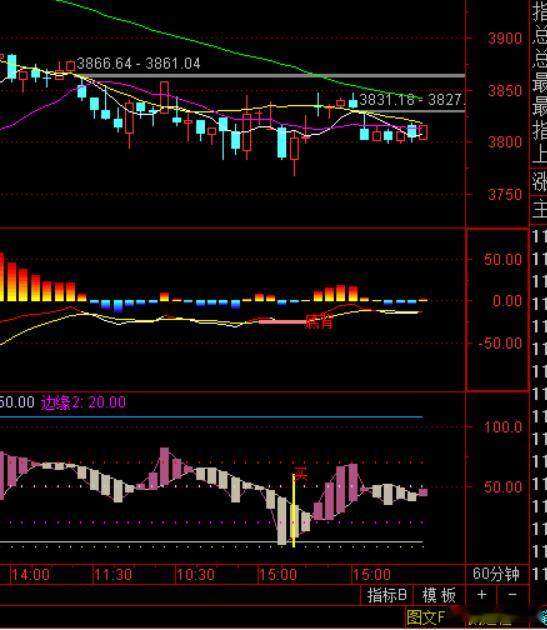547x630 pixels.
Task: Click the 14:00 time axis label
Action: point(31,575)
